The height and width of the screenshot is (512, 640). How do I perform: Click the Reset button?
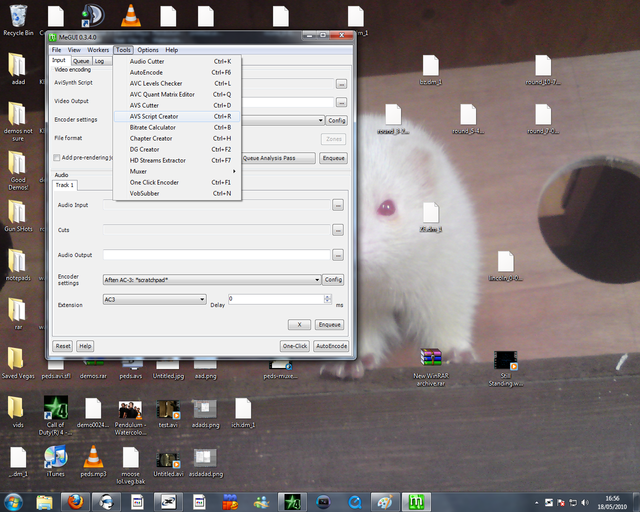tap(63, 346)
